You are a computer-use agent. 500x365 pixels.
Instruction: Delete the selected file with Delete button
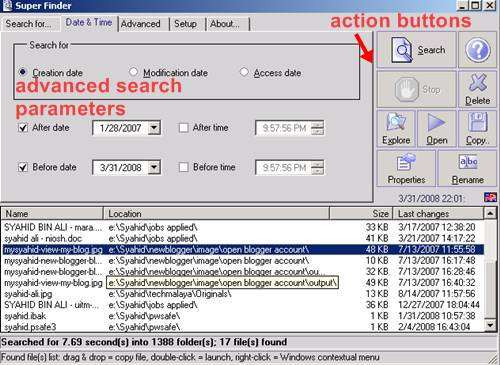pyautogui.click(x=478, y=89)
